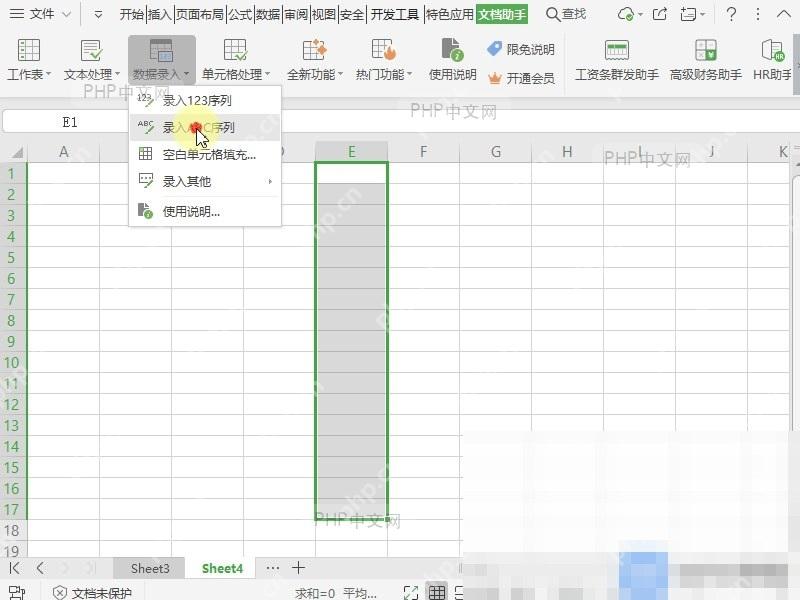800x600 pixels.
Task: Switch to normal grid view icon
Action: pyautogui.click(x=436, y=592)
